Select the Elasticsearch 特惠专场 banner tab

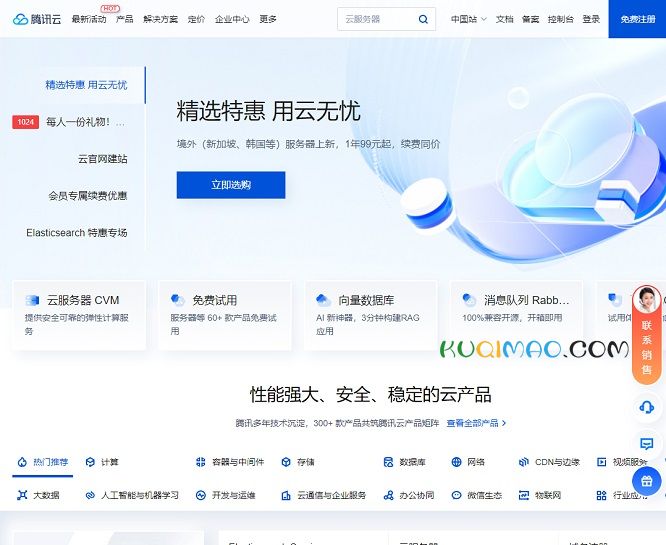point(77,233)
